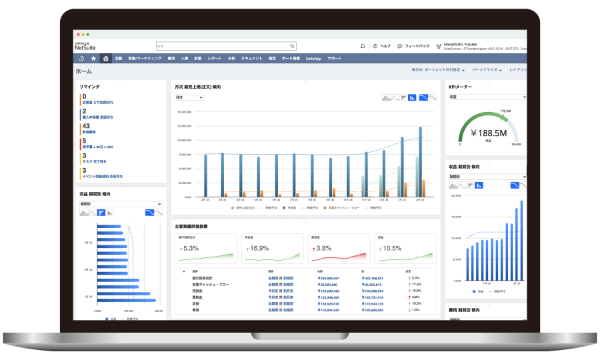Open the Feedback (フィードバック) speech bubble
600x360 pixels.
point(399,46)
